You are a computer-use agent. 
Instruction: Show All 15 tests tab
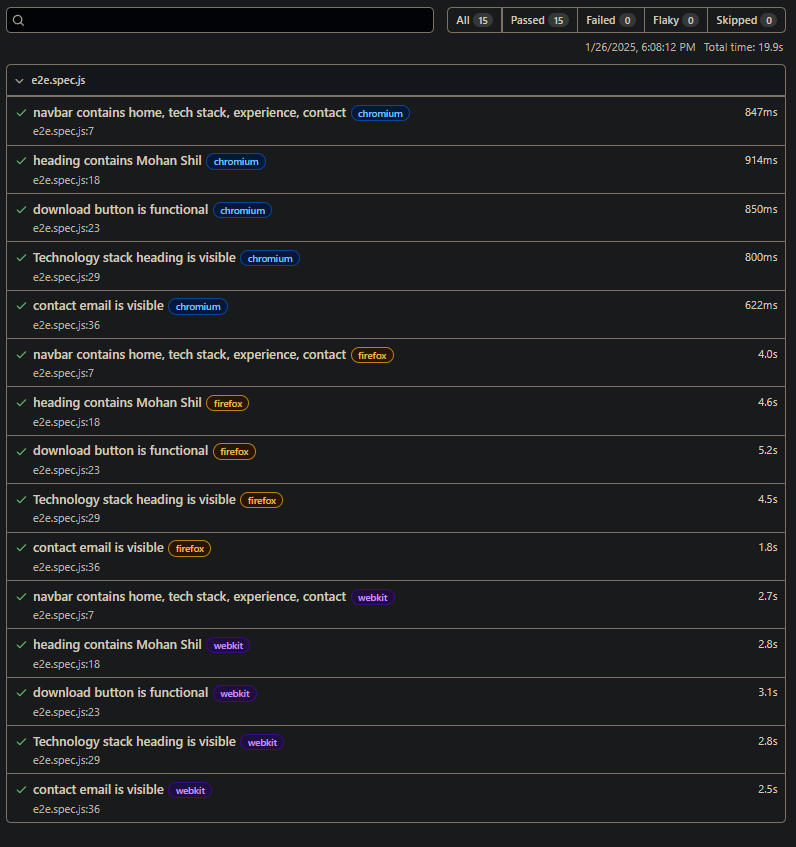[x=474, y=21]
